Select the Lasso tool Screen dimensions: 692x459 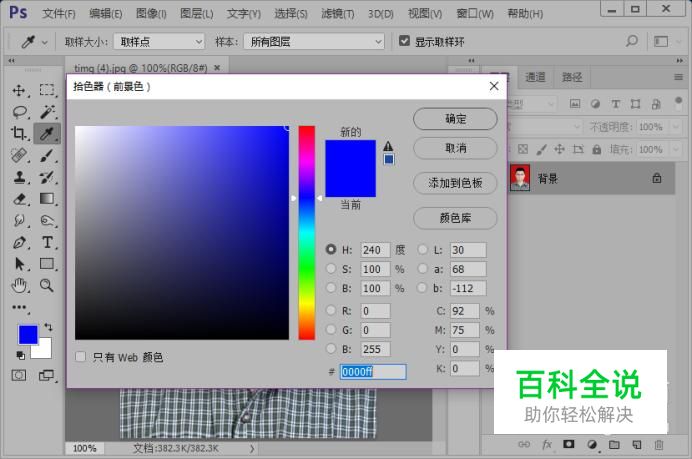click(x=20, y=112)
